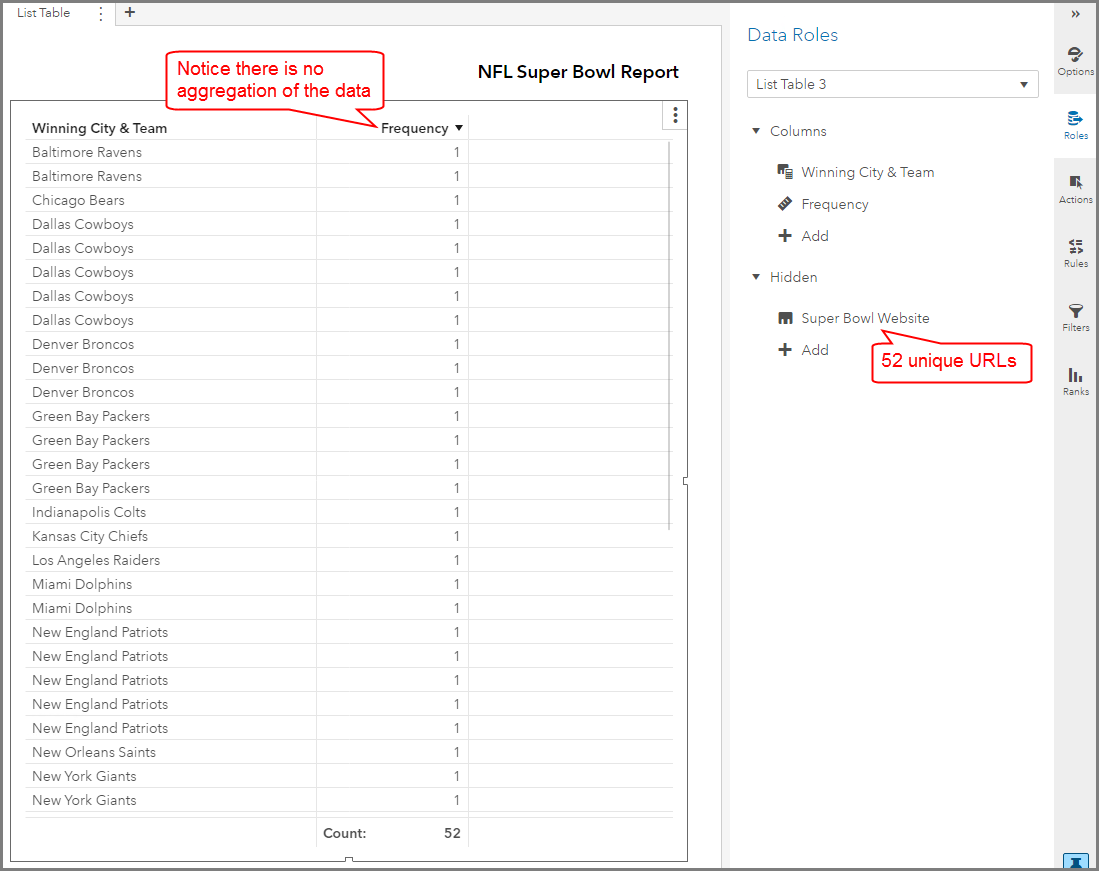Open the Roles pane icon
Viewport: 1099px width, 871px height.
point(1075,125)
